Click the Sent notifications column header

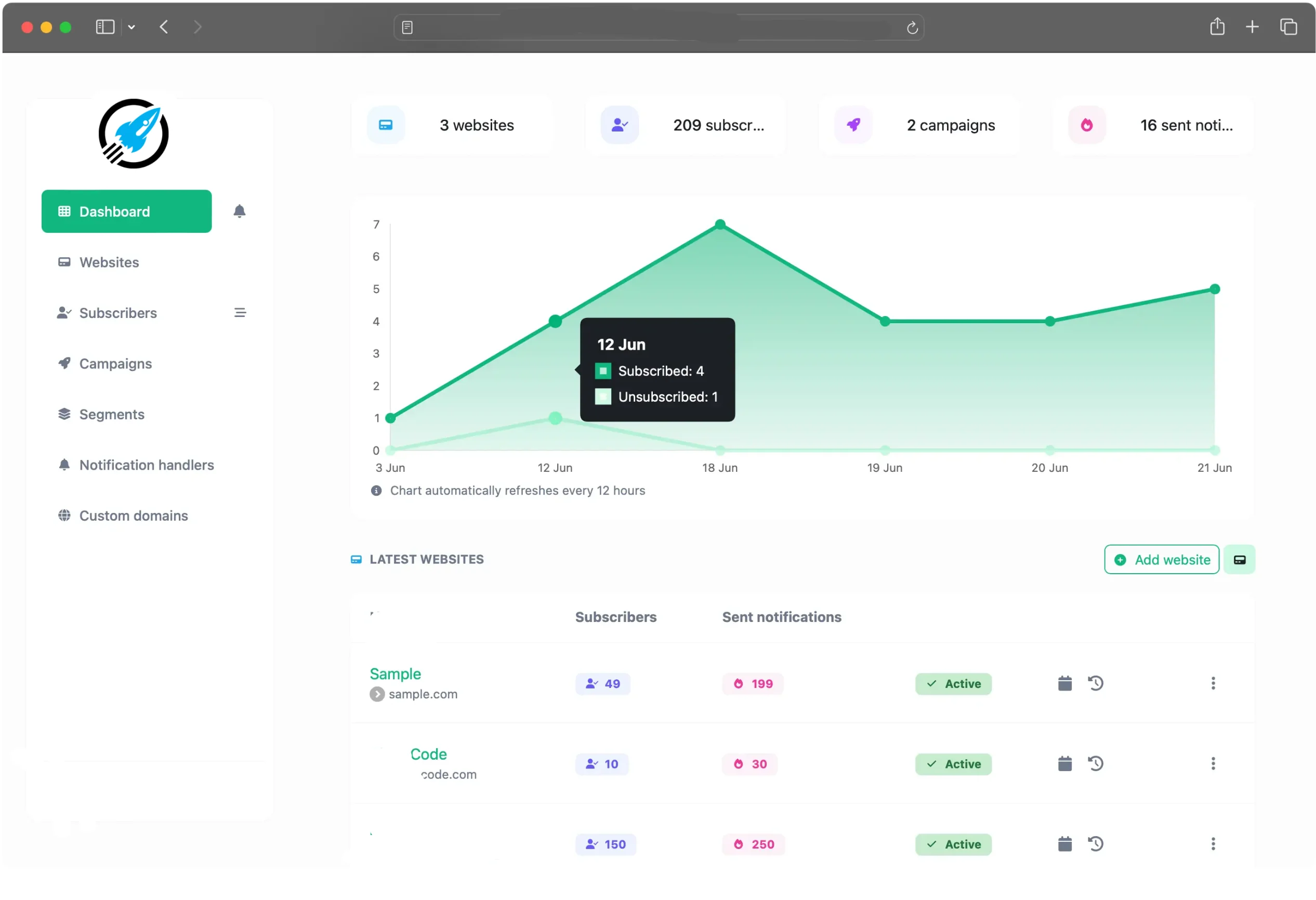point(782,617)
